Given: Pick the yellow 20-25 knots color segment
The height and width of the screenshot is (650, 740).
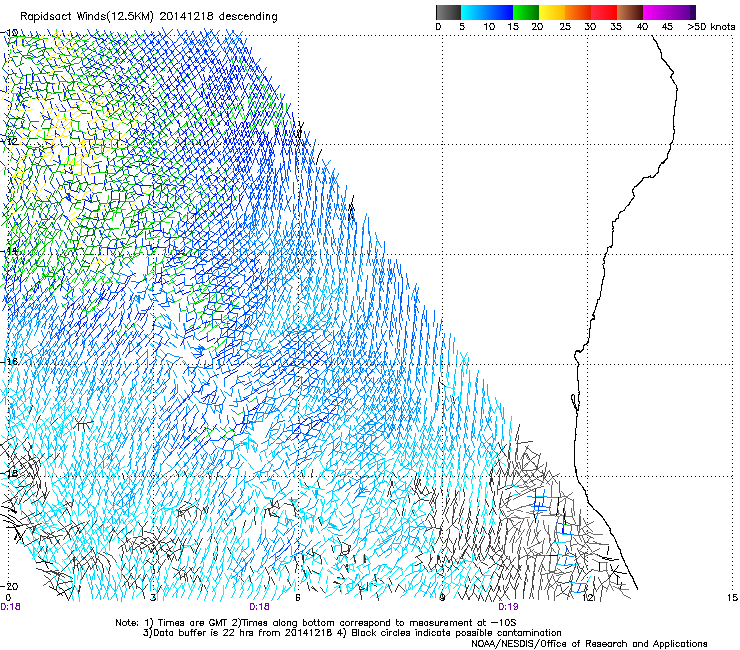Looking at the screenshot, I should pos(552,12).
